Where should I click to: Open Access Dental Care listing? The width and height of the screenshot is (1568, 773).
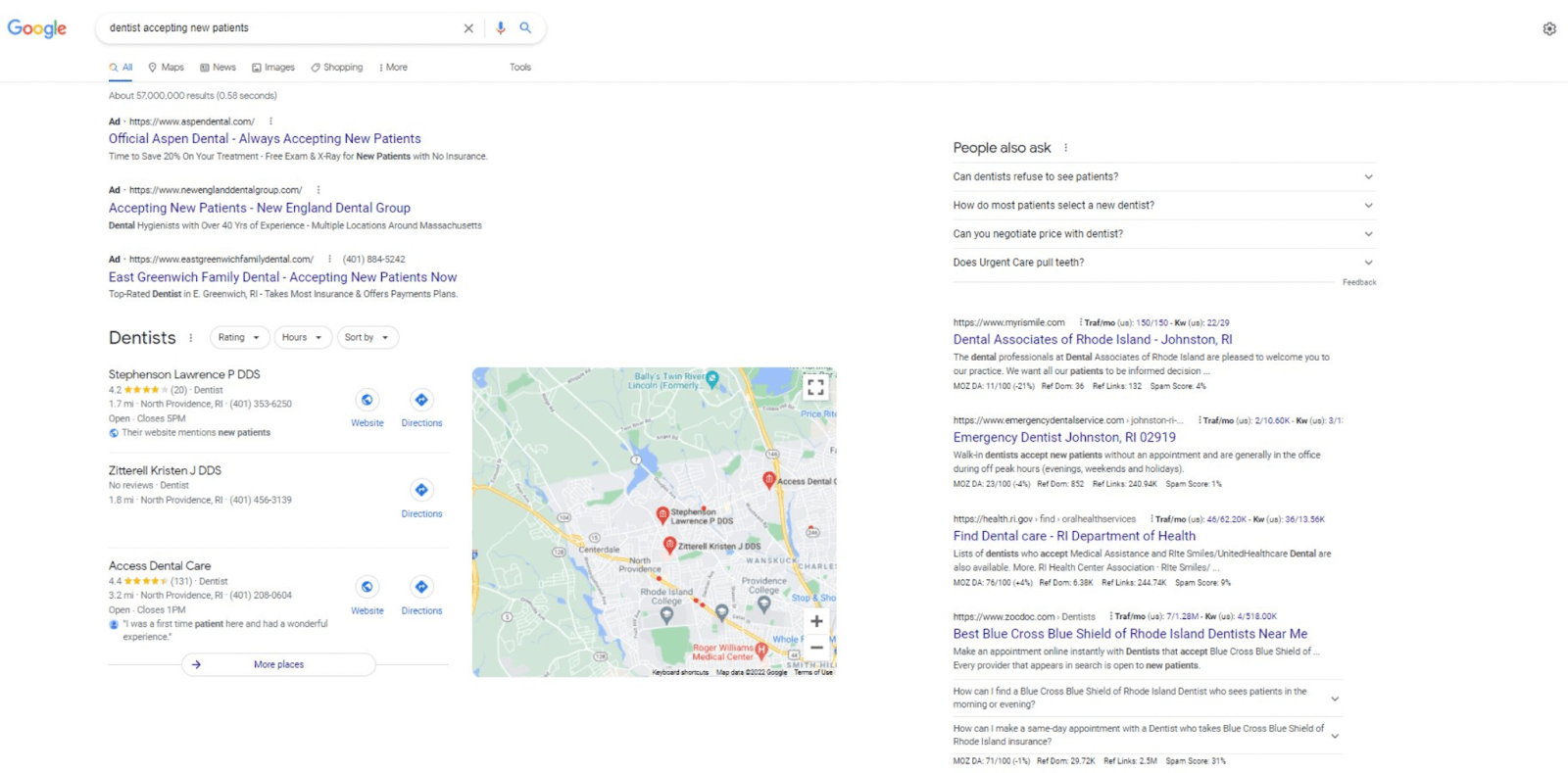coord(160,566)
